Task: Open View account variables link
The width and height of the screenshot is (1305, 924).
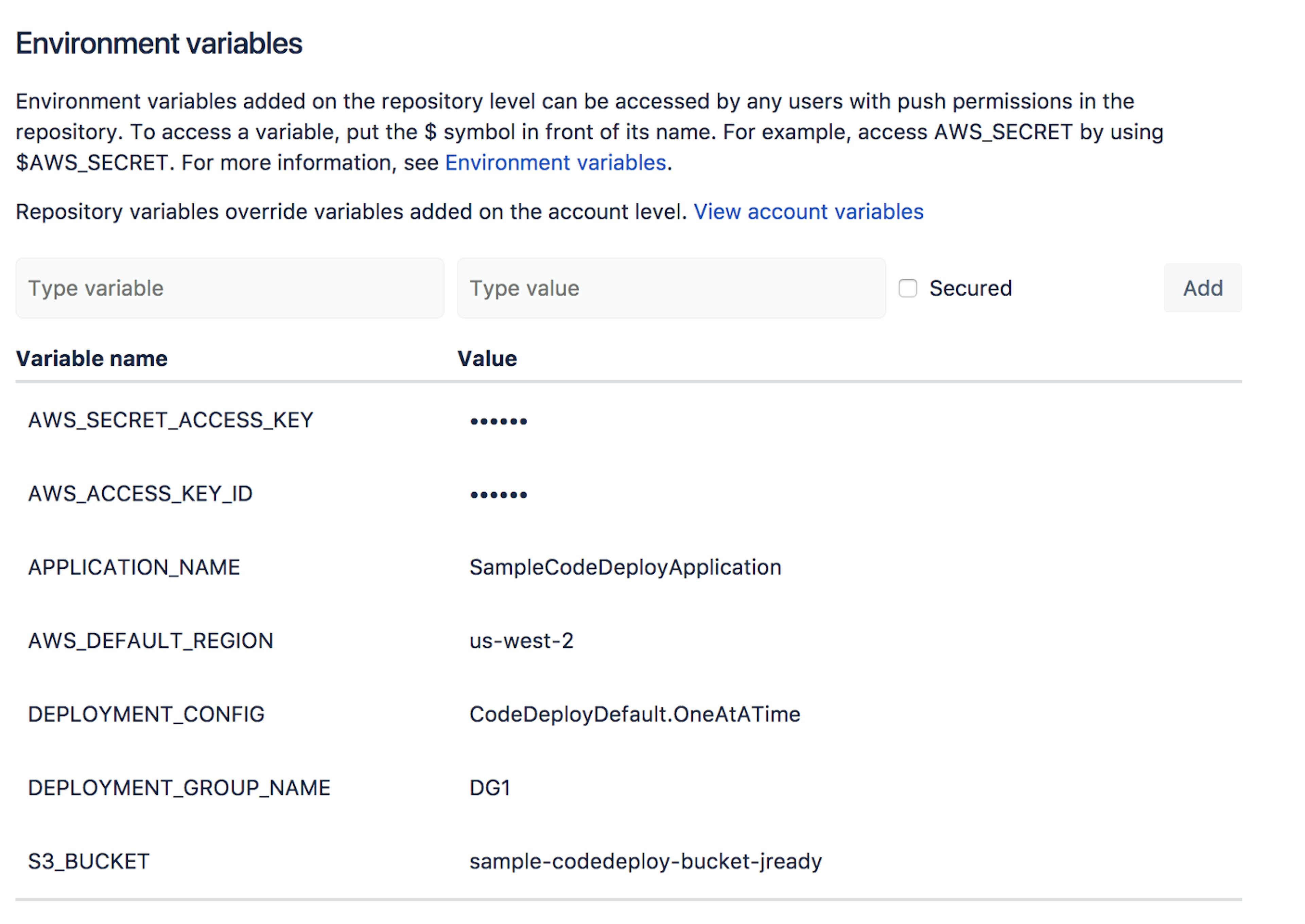Action: [808, 212]
